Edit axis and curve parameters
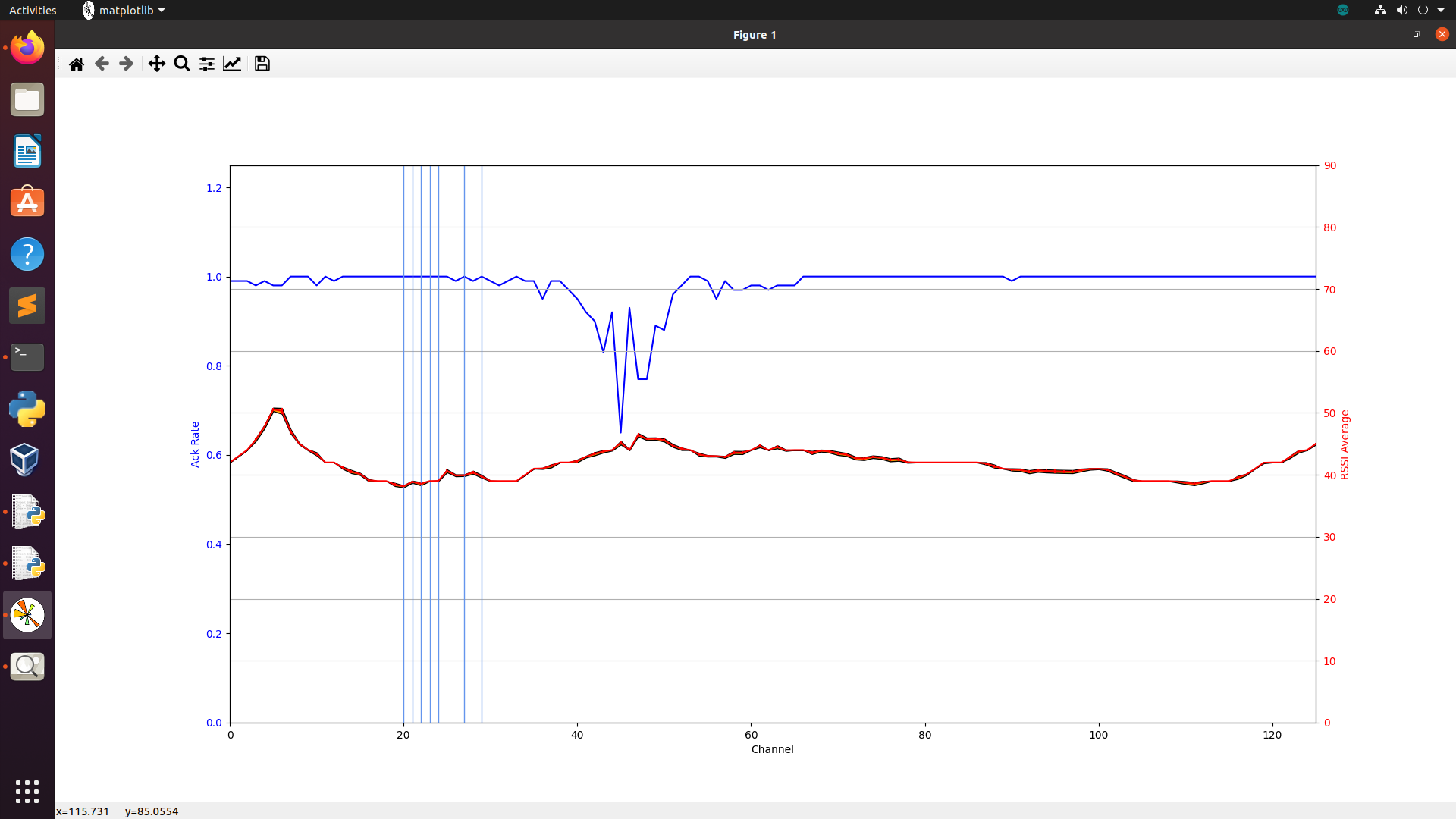Screen dimensions: 1456x819 [232, 64]
